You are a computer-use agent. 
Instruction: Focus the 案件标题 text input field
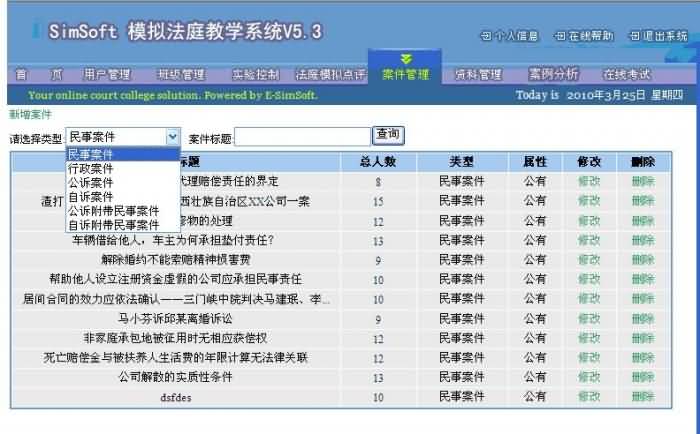[x=302, y=136]
